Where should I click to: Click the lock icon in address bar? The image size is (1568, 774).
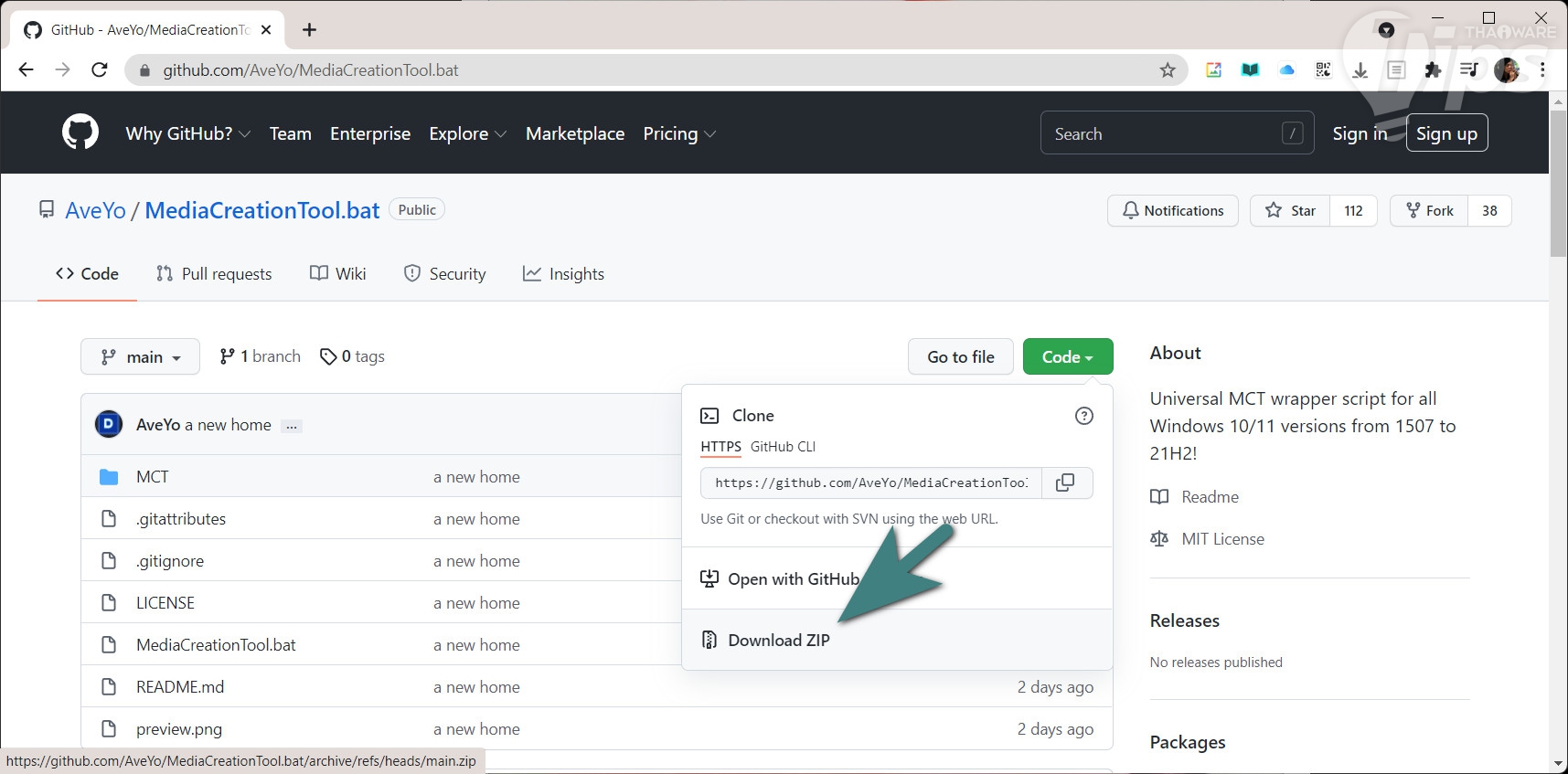[144, 70]
